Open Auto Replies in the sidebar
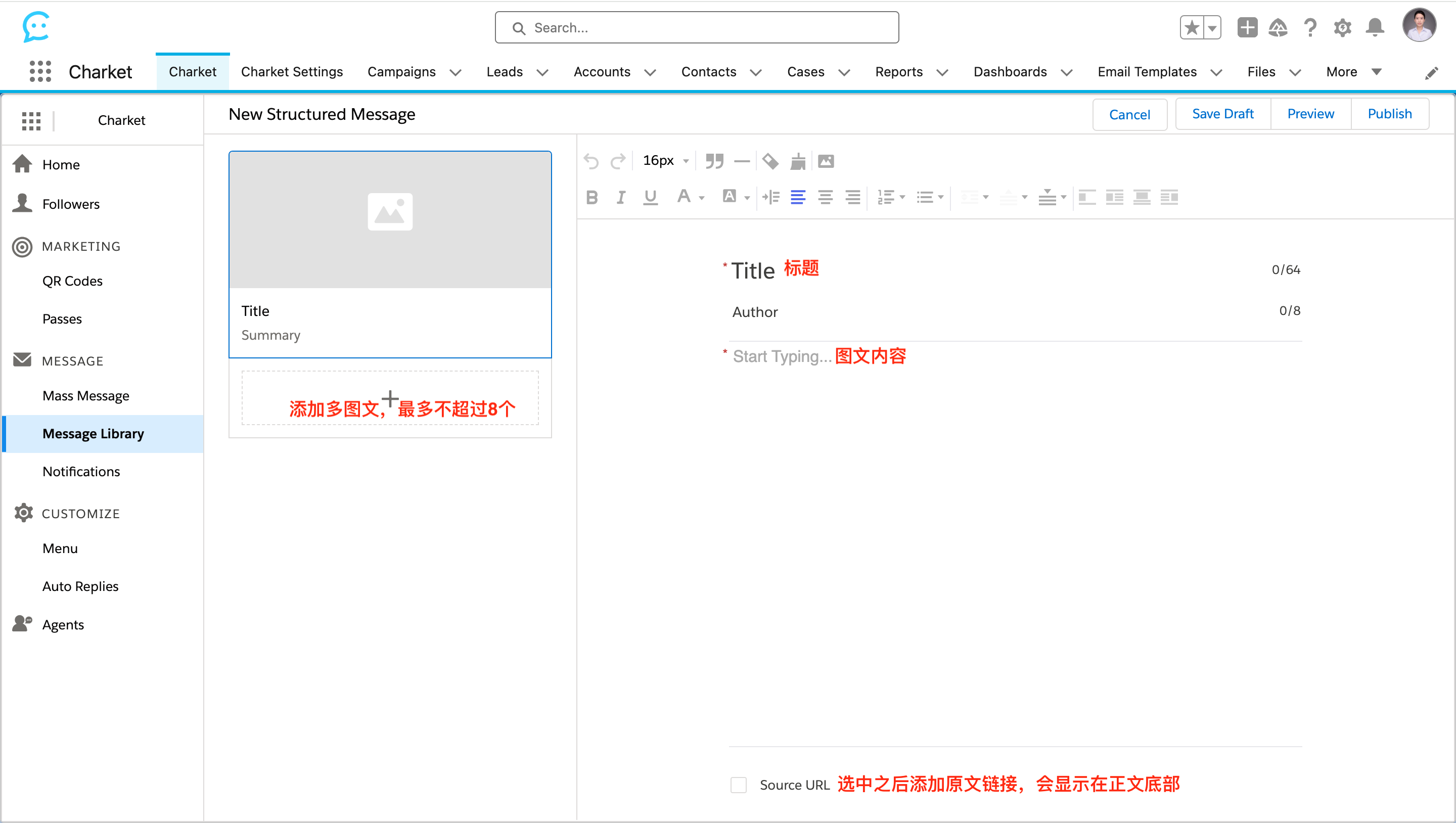The height and width of the screenshot is (823, 1456). point(80,586)
